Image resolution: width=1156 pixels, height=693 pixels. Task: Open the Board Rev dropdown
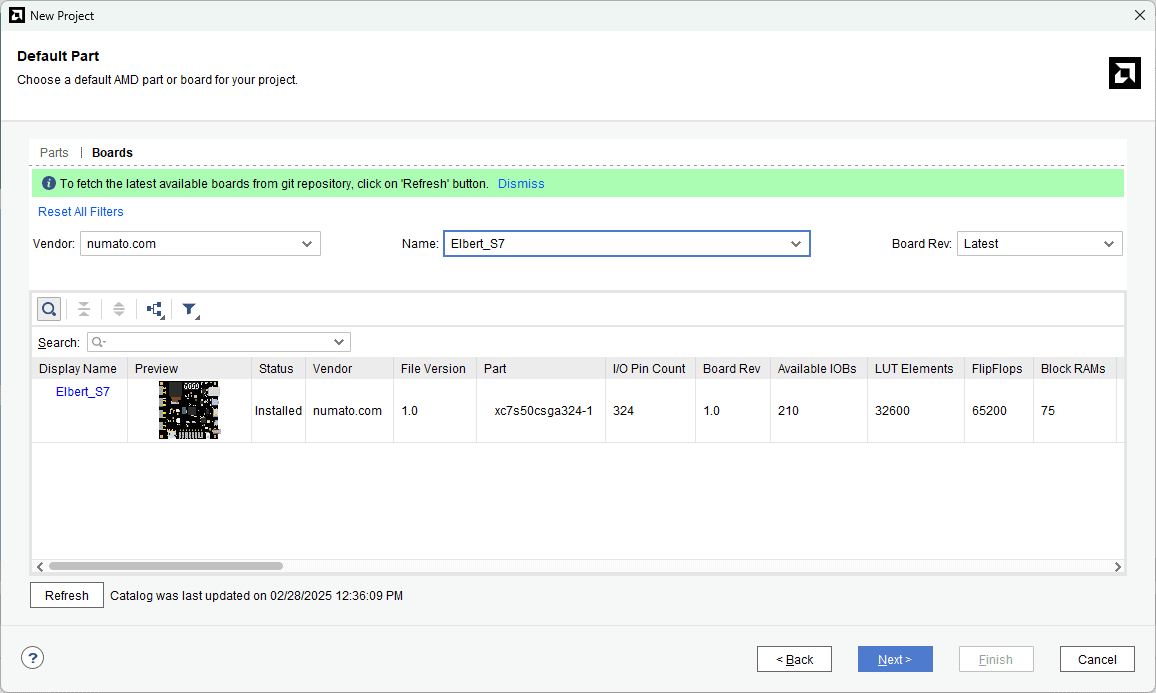[1039, 244]
